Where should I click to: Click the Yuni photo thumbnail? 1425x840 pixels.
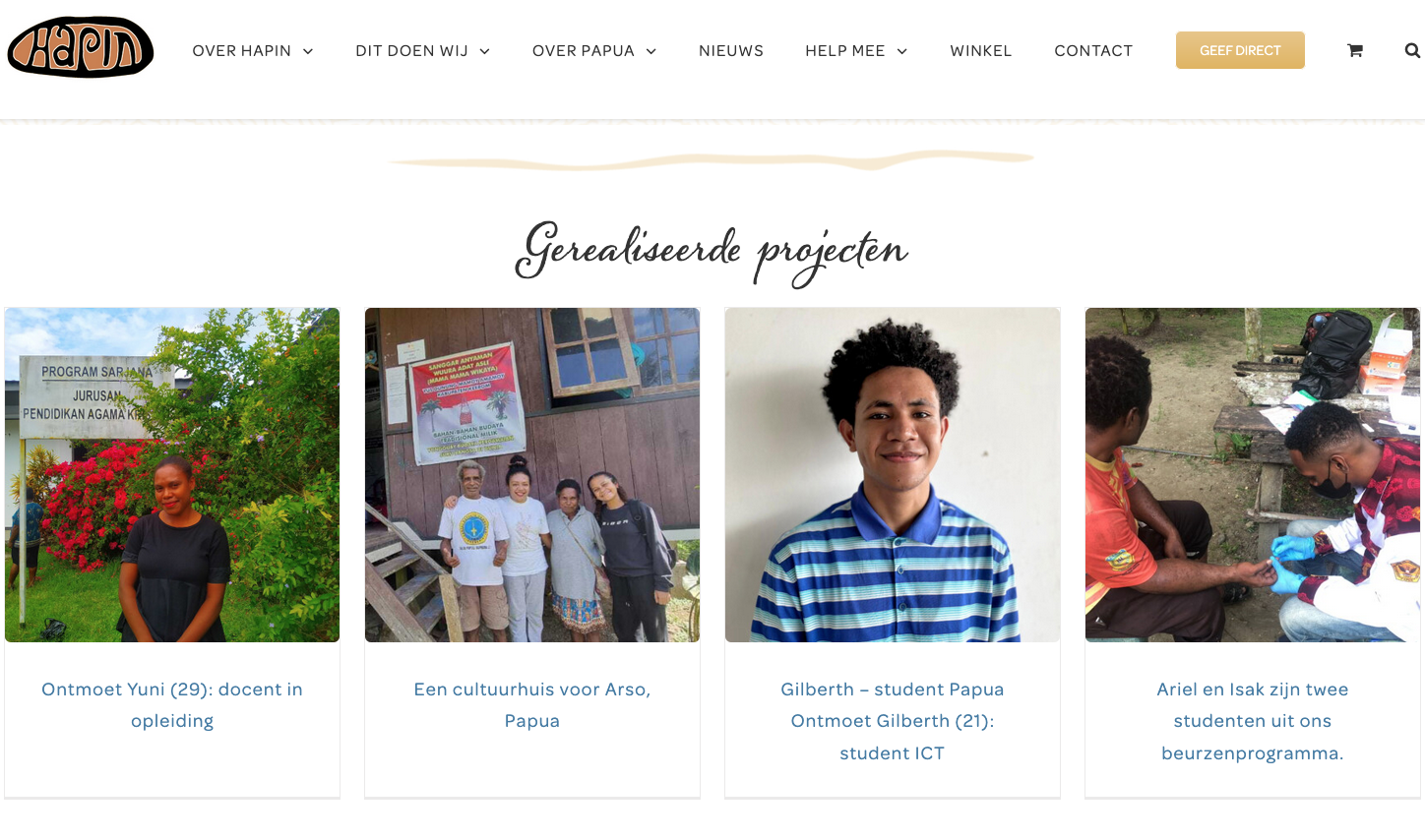pos(172,475)
